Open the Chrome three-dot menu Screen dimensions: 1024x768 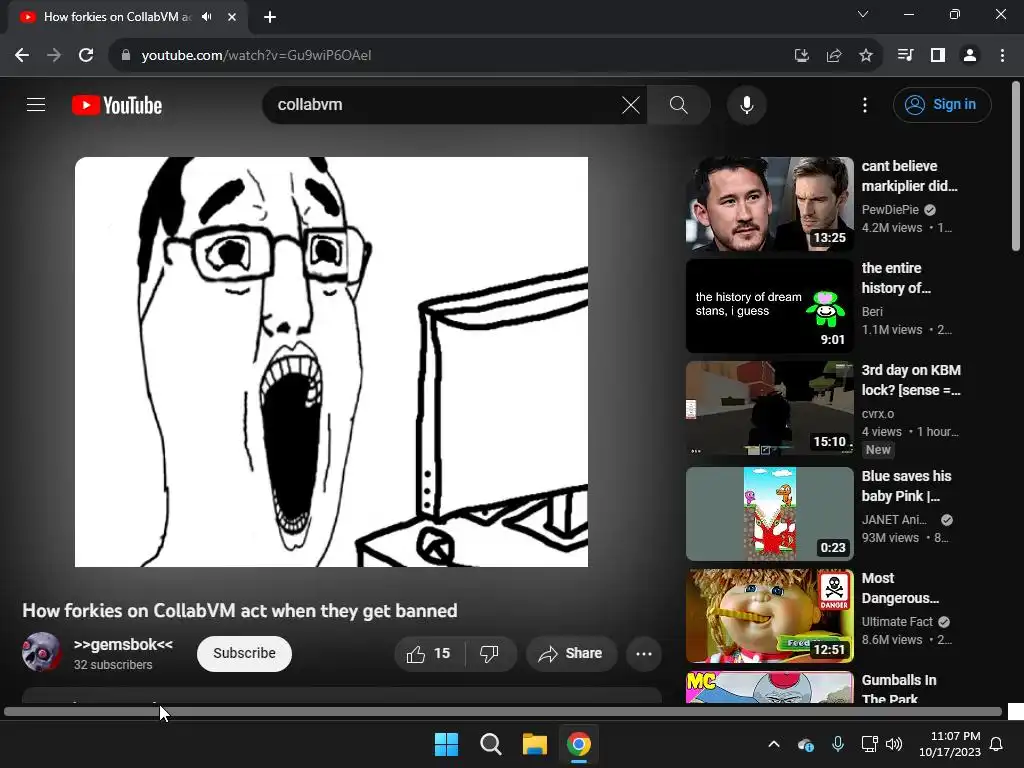tap(1002, 56)
